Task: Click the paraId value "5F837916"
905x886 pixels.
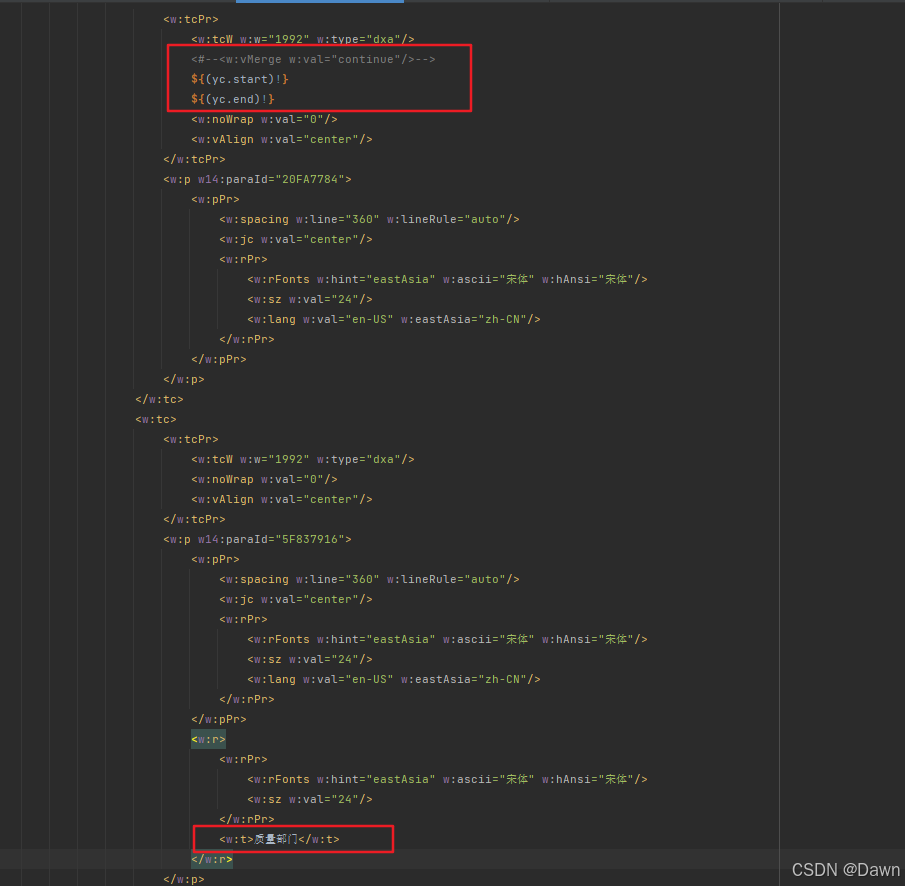Action: 309,539
